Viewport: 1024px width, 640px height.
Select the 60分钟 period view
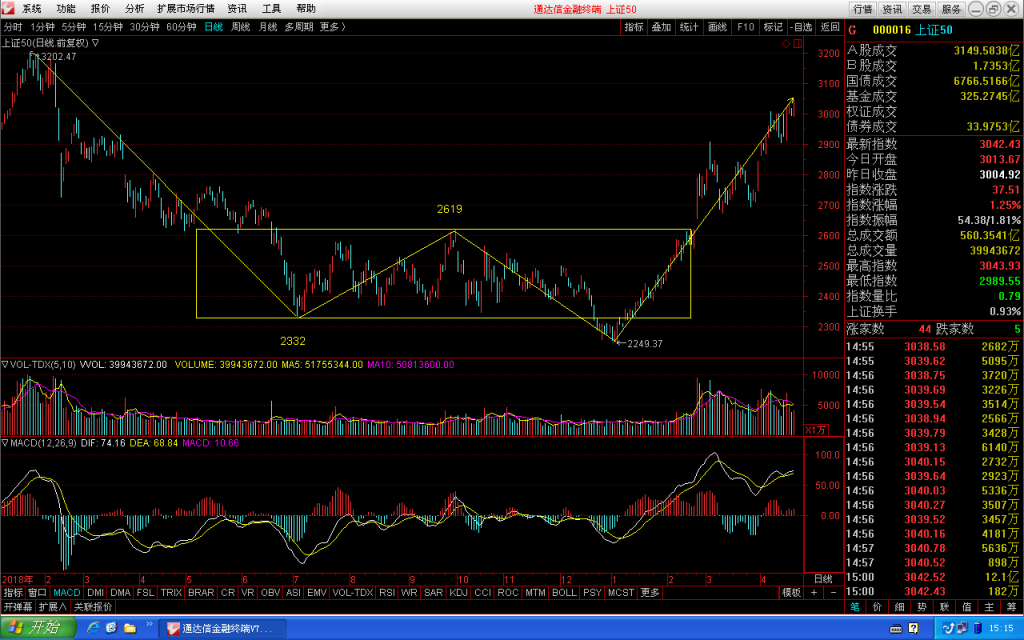tap(181, 27)
